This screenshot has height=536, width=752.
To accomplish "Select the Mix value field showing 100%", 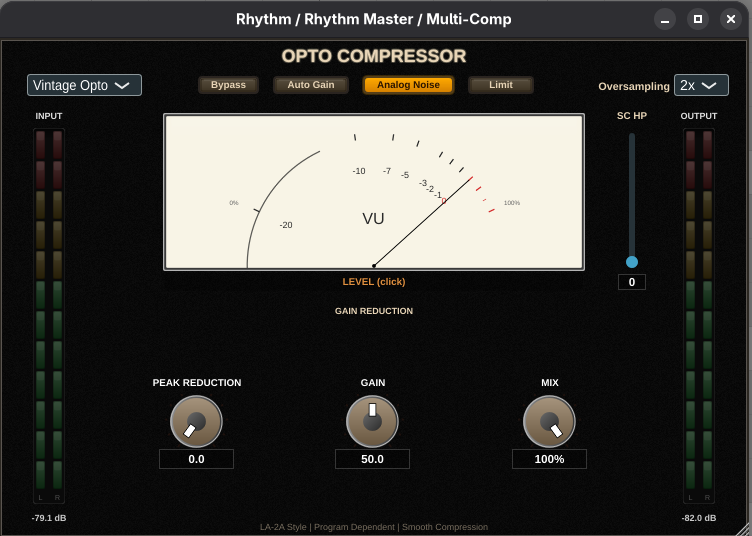I will click(x=549, y=459).
